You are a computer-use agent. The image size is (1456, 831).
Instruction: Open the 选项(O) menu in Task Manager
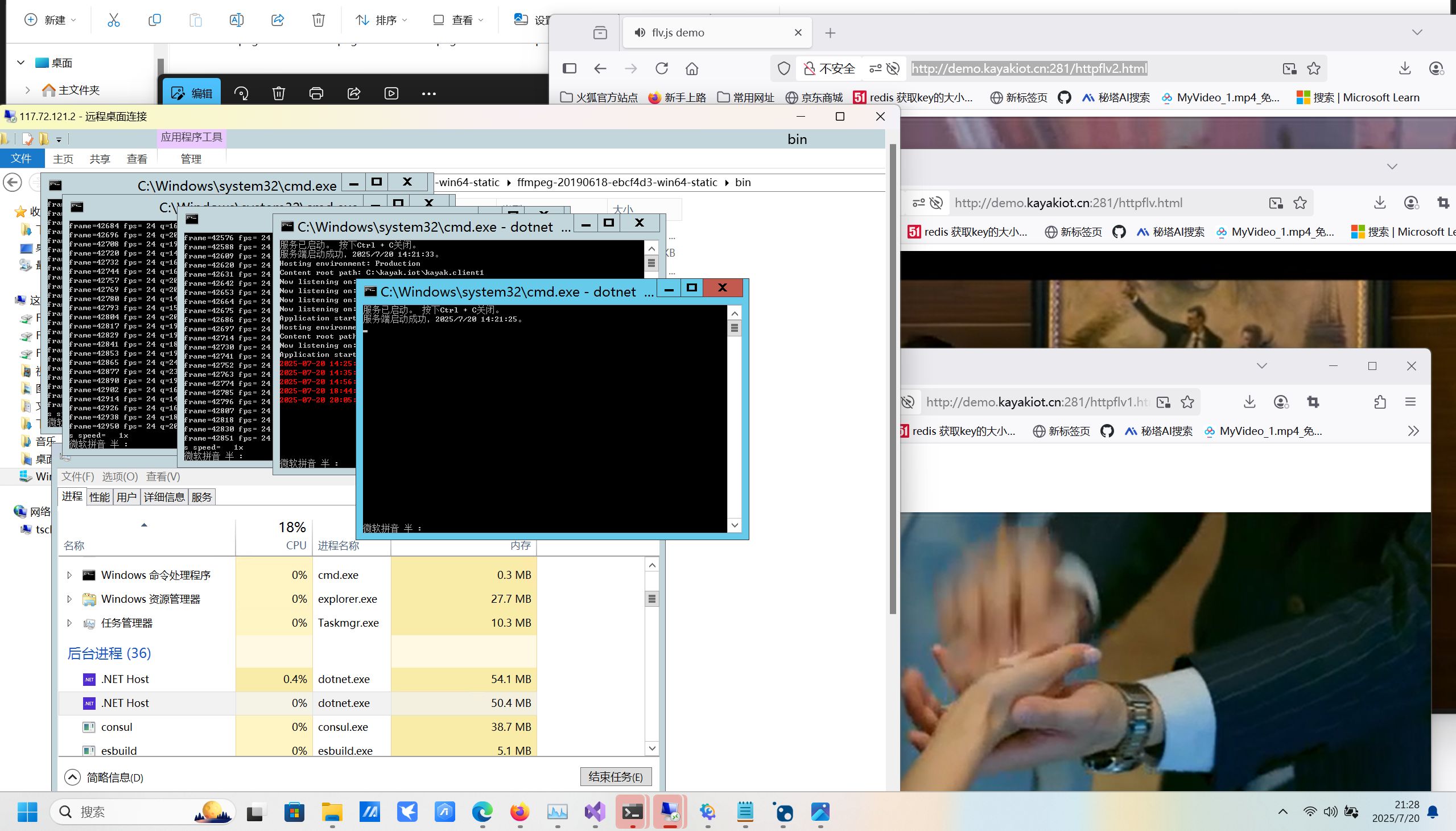click(x=120, y=476)
